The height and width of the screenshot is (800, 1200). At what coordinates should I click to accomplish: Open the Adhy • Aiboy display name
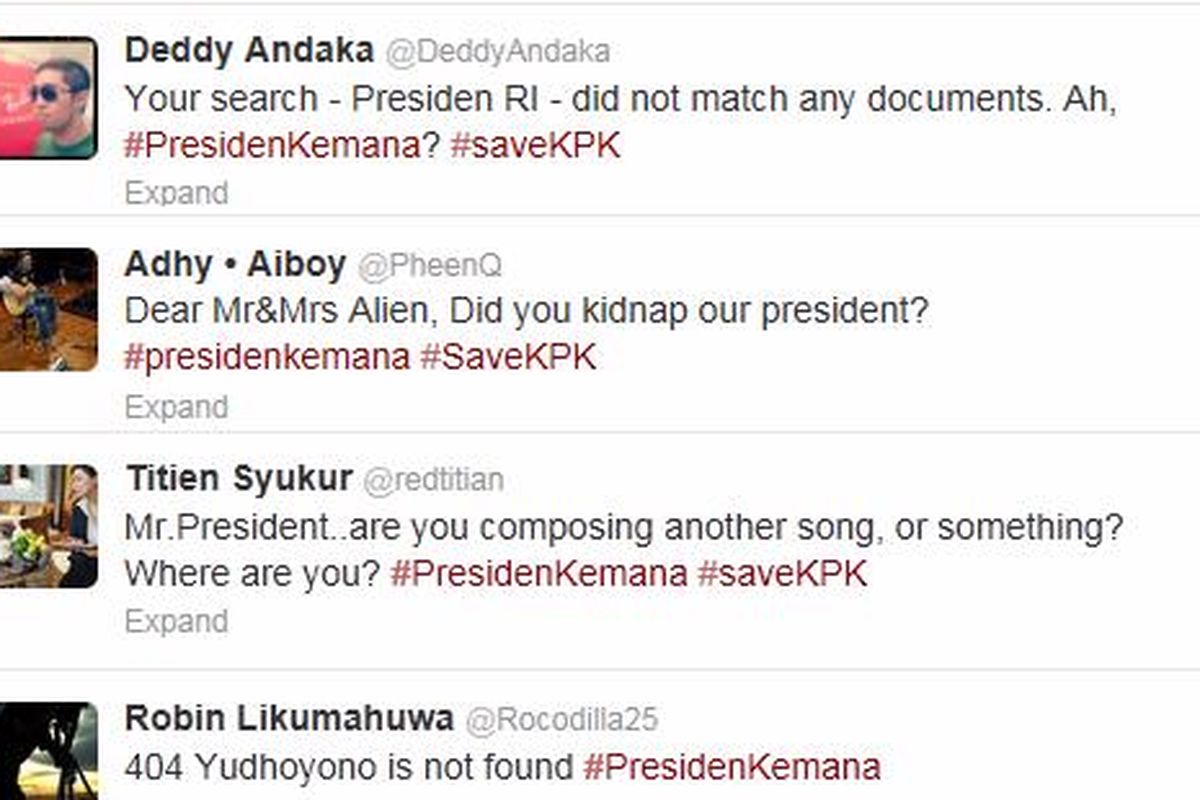click(x=235, y=265)
